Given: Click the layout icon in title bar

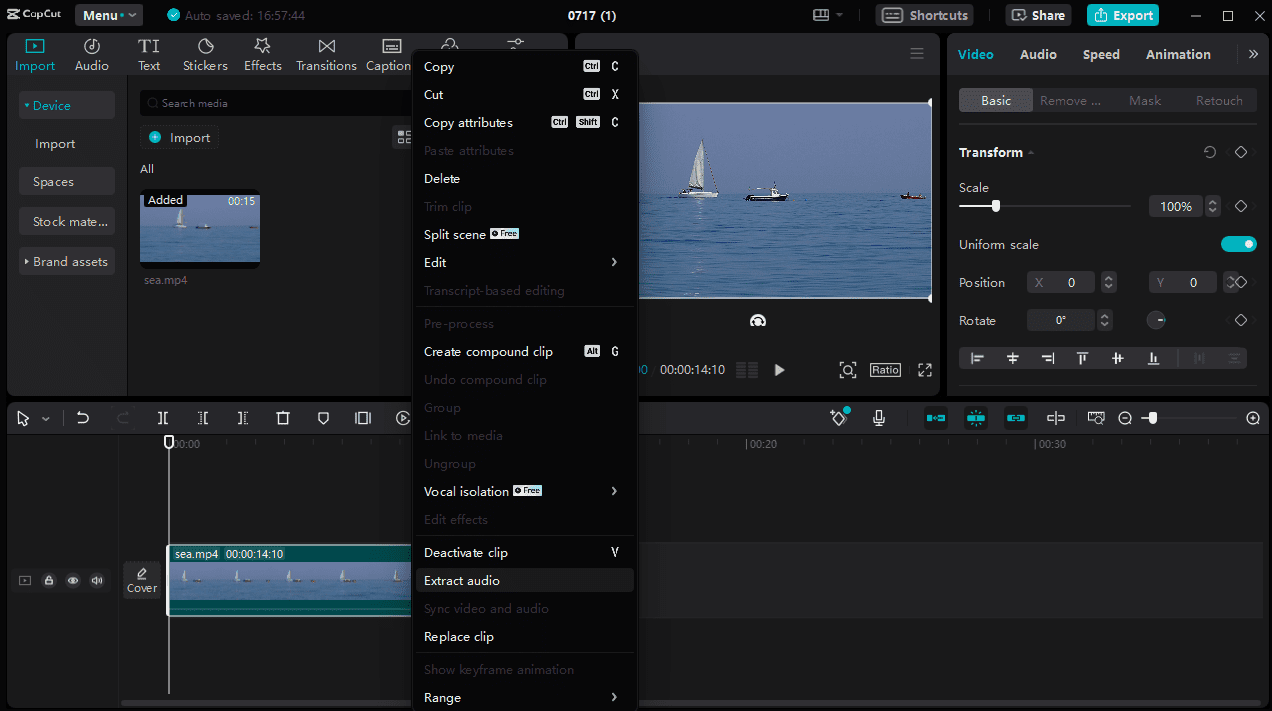Looking at the screenshot, I should [821, 15].
